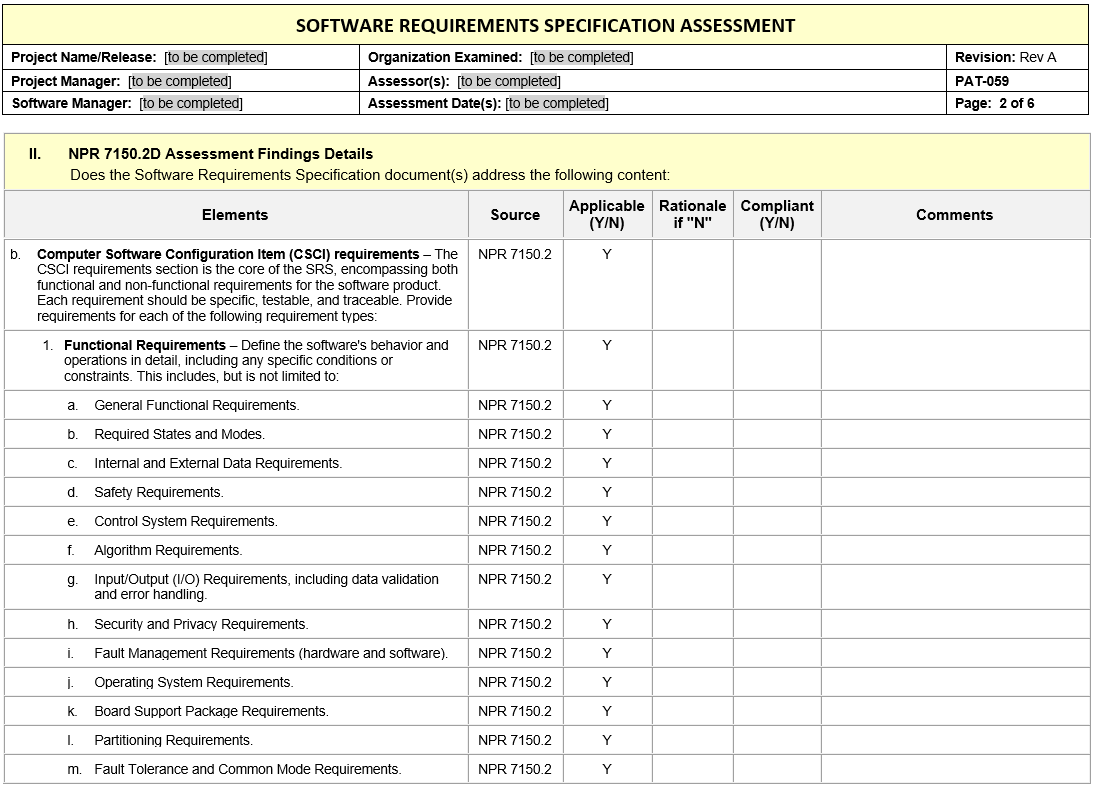Image resolution: width=1093 pixels, height=785 pixels.
Task: Click the Compliant cell for Safety Requirements
Action: click(x=776, y=492)
